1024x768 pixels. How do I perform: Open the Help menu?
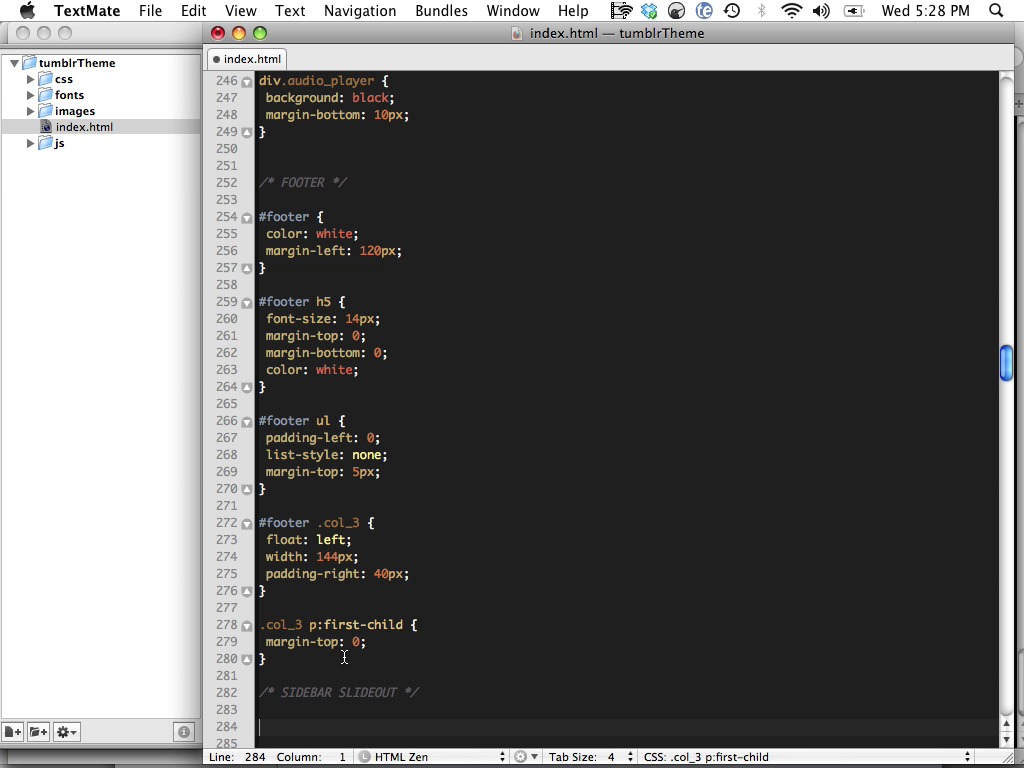(x=573, y=10)
